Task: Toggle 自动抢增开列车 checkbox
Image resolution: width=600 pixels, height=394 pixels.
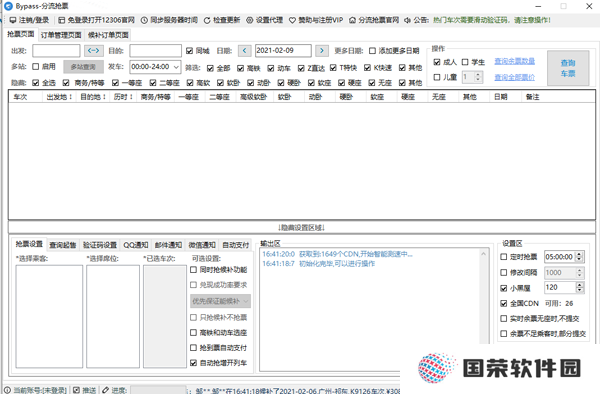Action: click(x=193, y=363)
